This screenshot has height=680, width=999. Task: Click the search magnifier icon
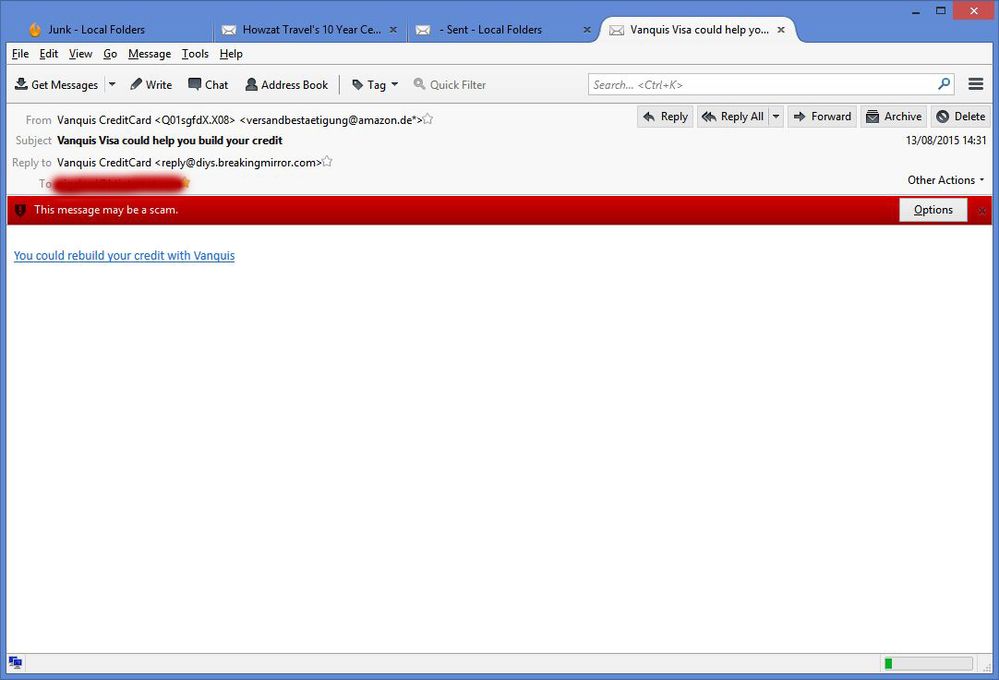coord(944,83)
